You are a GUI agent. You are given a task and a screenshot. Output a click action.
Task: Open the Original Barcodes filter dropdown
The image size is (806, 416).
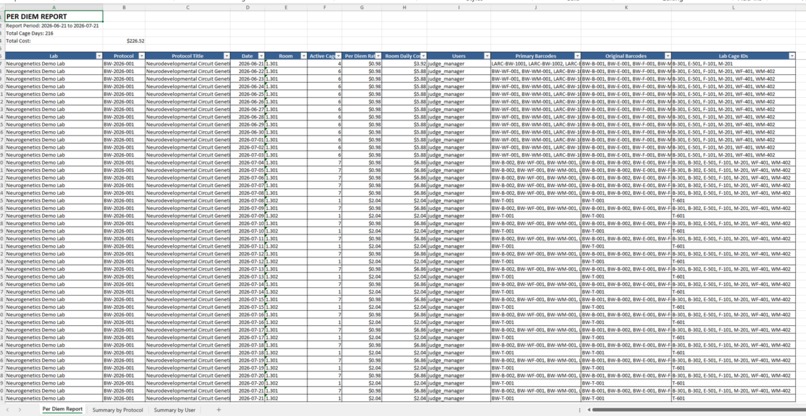pos(667,56)
